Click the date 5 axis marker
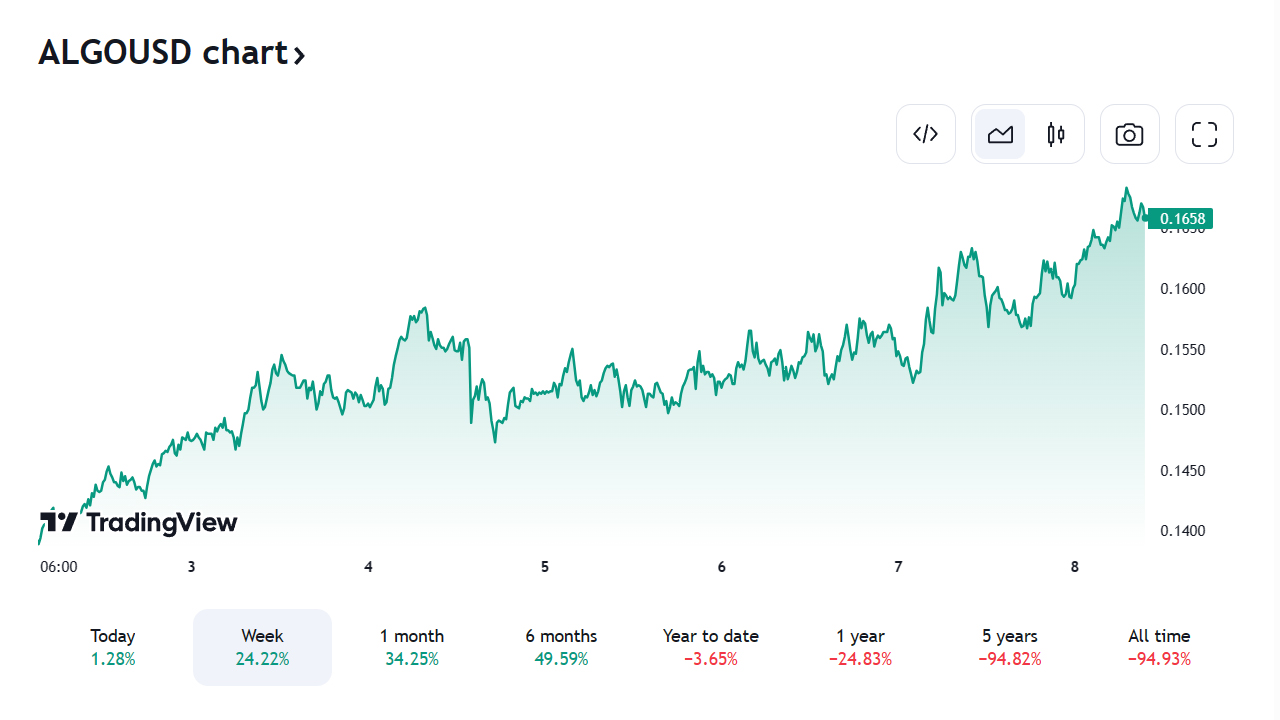The height and width of the screenshot is (720, 1280). coord(545,567)
